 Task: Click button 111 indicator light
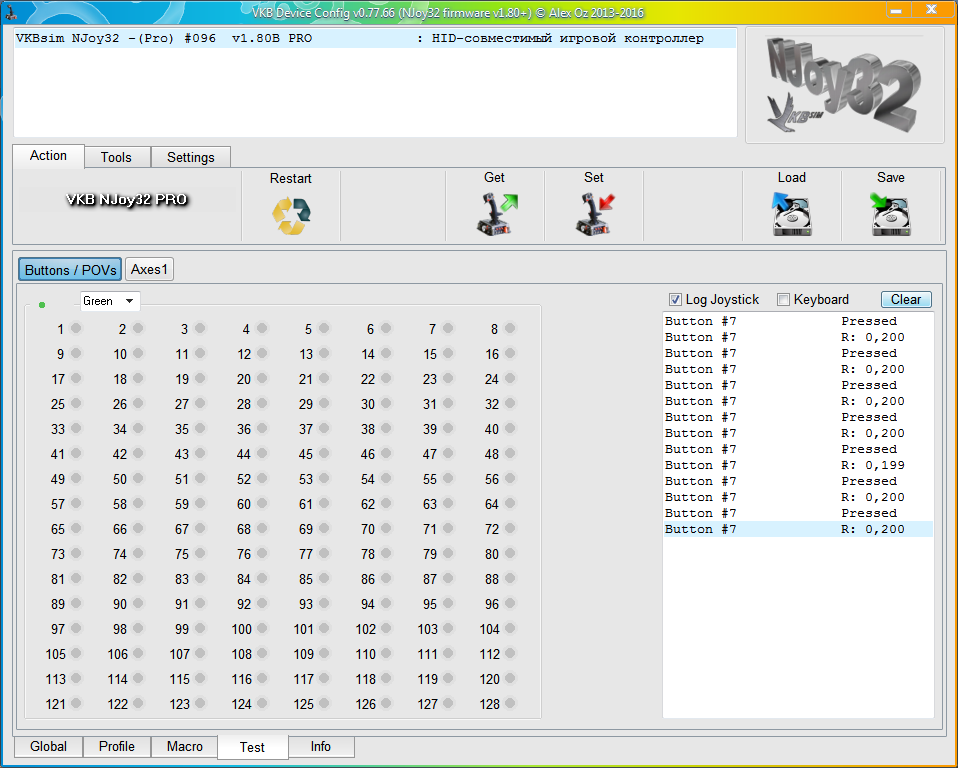[448, 653]
